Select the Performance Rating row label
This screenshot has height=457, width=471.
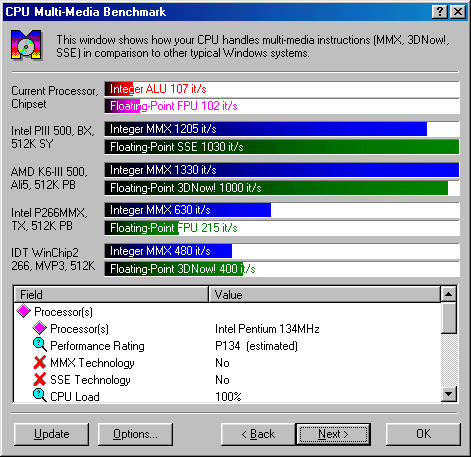click(x=97, y=346)
